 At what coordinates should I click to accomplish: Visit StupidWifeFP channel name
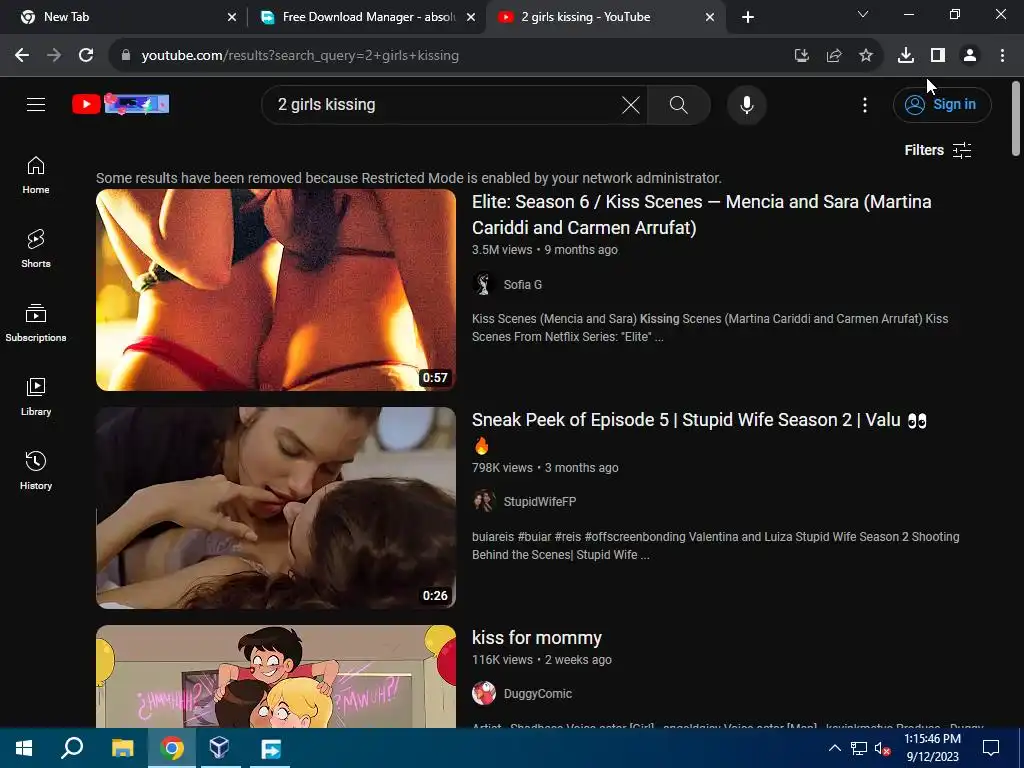coord(539,502)
